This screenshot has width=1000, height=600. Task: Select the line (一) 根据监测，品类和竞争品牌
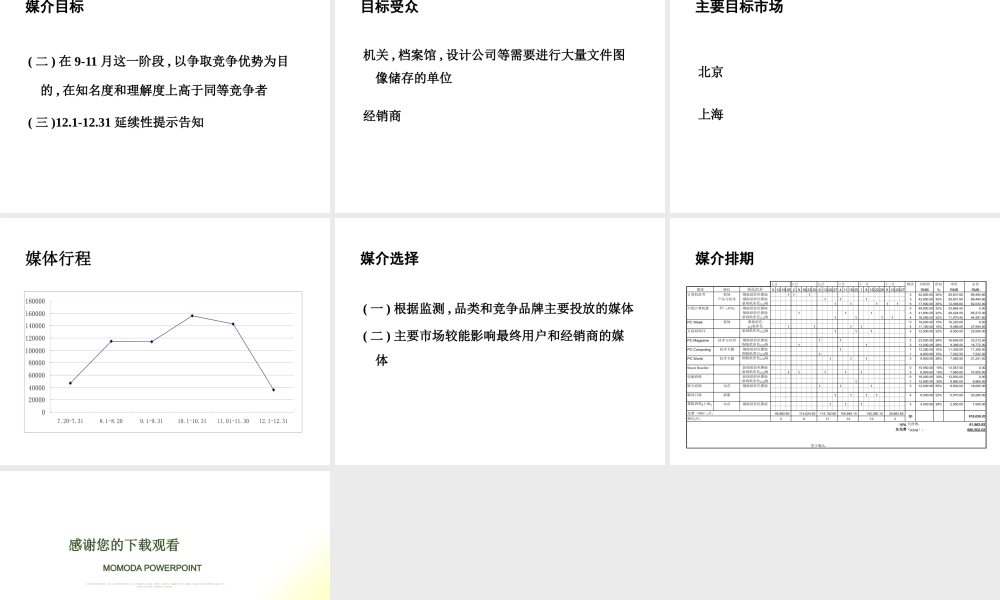coord(498,309)
